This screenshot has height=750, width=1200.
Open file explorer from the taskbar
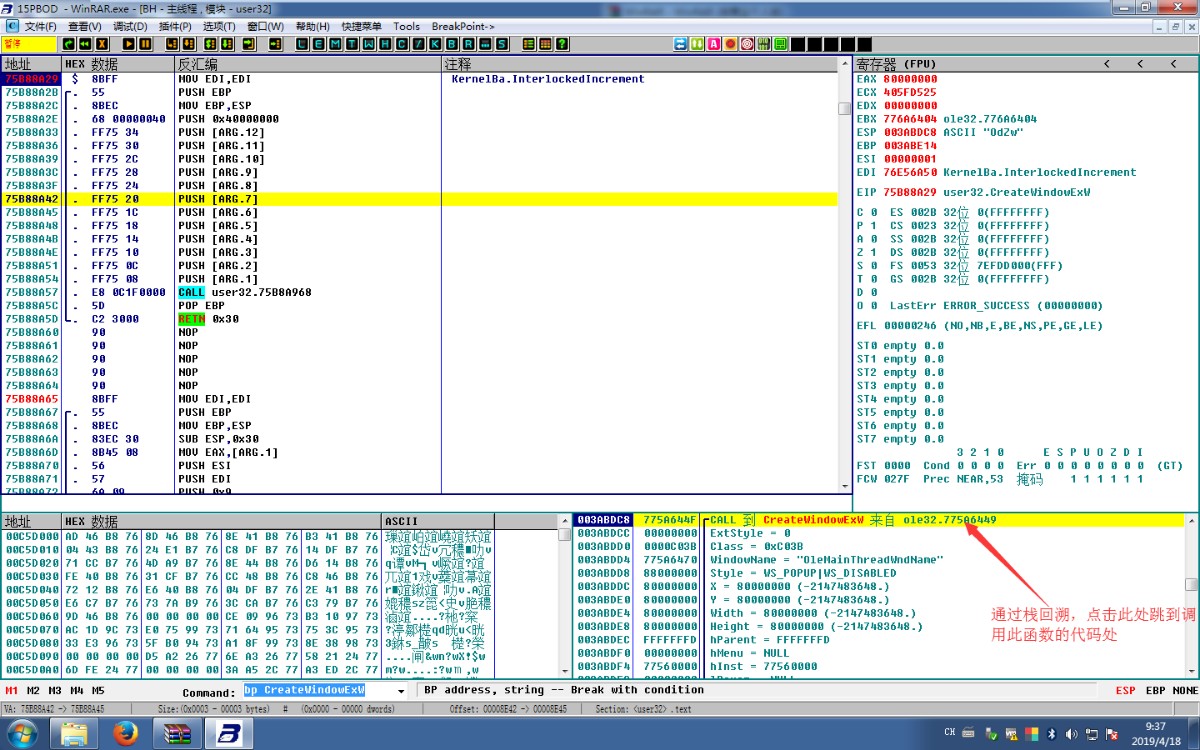pos(74,734)
